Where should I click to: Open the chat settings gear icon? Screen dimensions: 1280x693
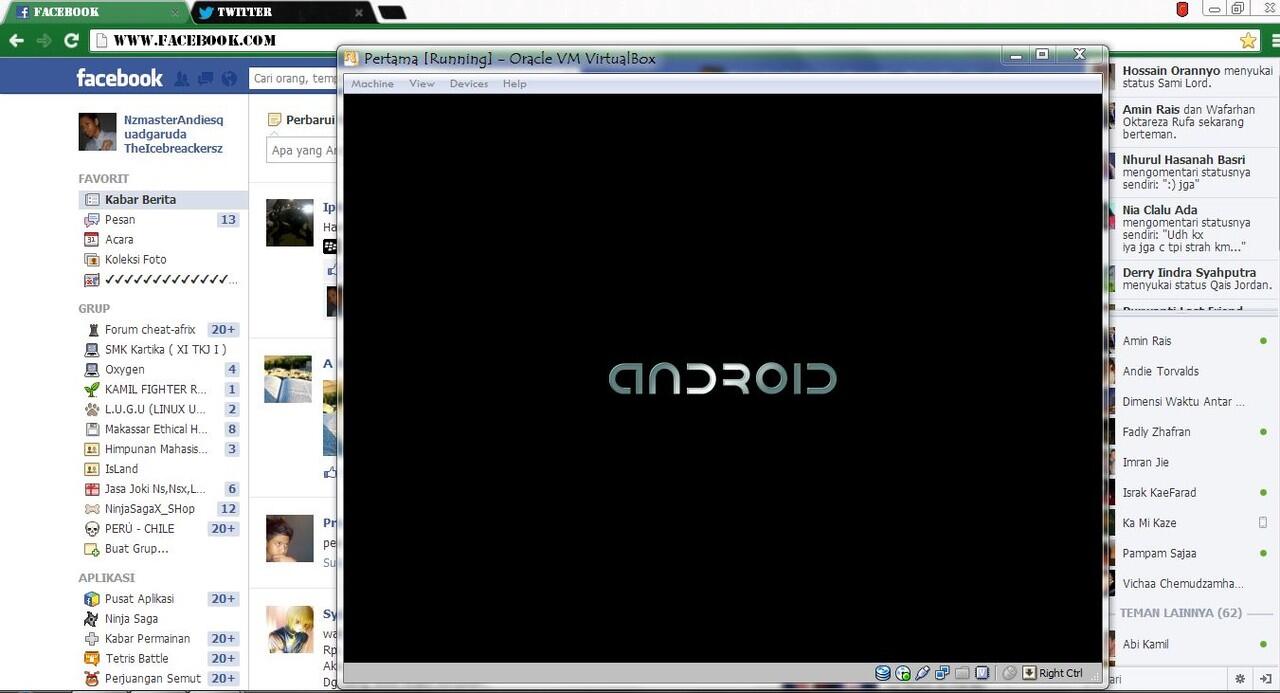point(1240,679)
